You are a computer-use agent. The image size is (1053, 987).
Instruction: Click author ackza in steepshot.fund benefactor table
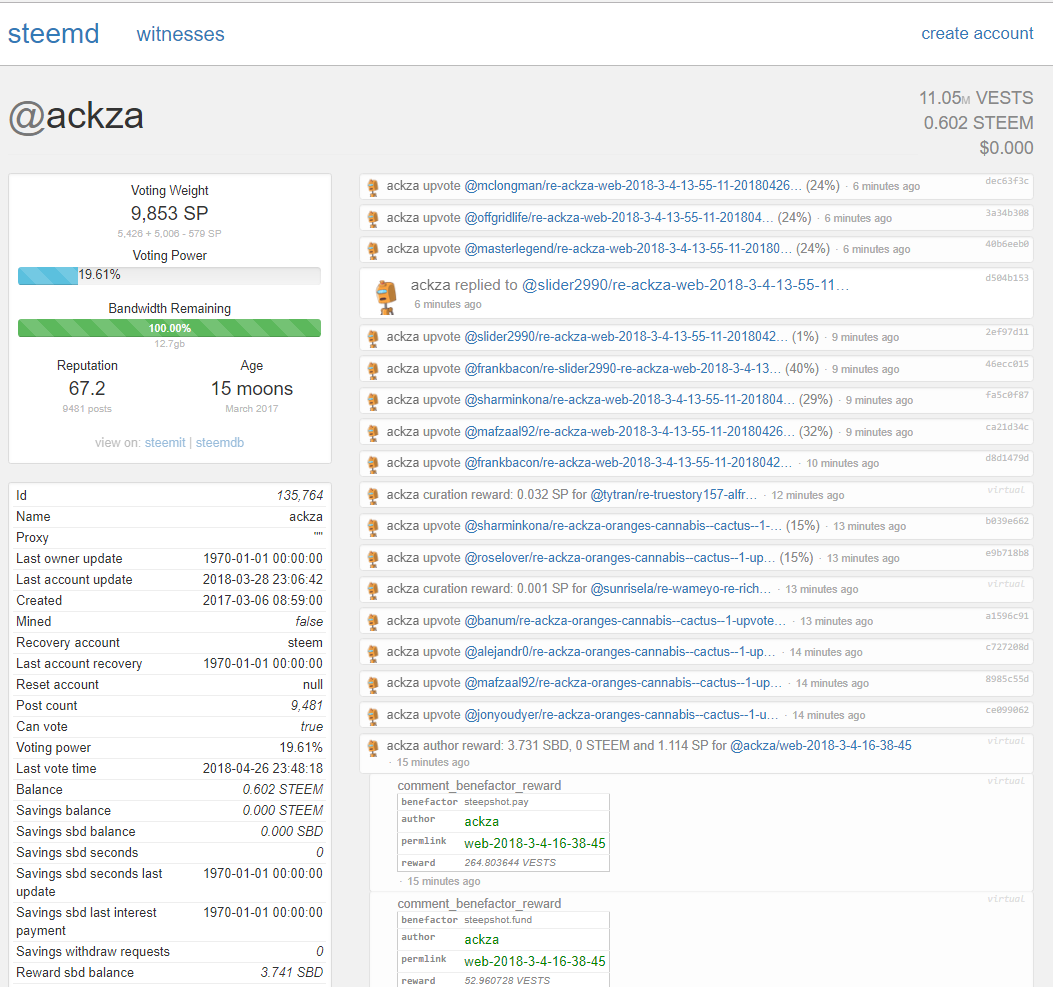[482, 939]
